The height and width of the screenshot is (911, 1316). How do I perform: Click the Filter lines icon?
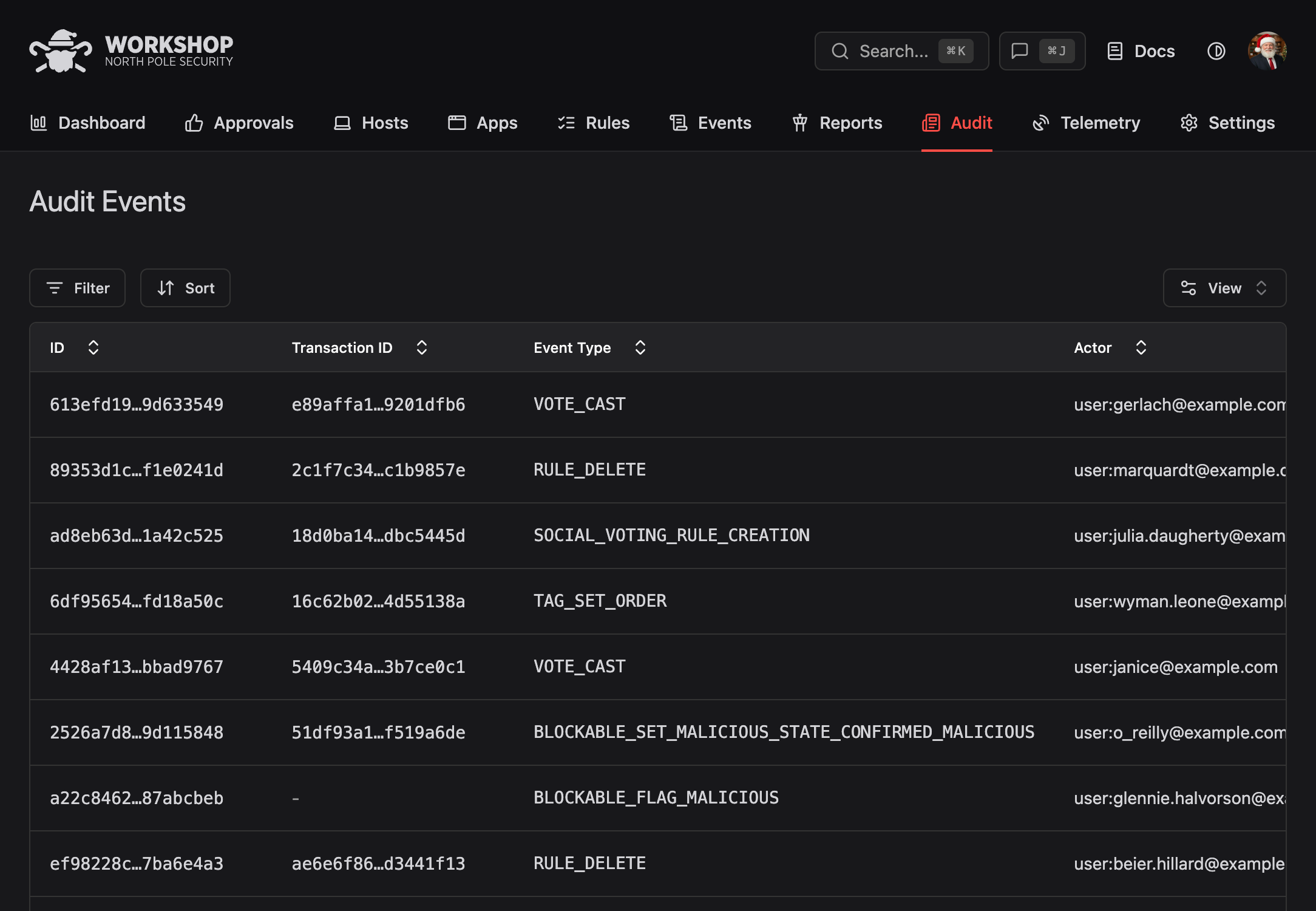pos(55,288)
